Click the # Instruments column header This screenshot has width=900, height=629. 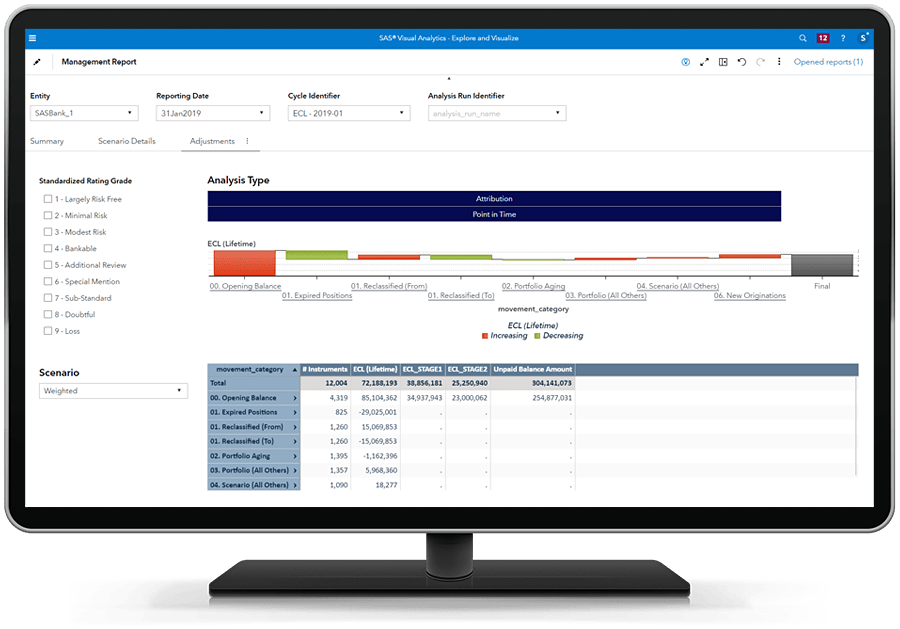(325, 370)
